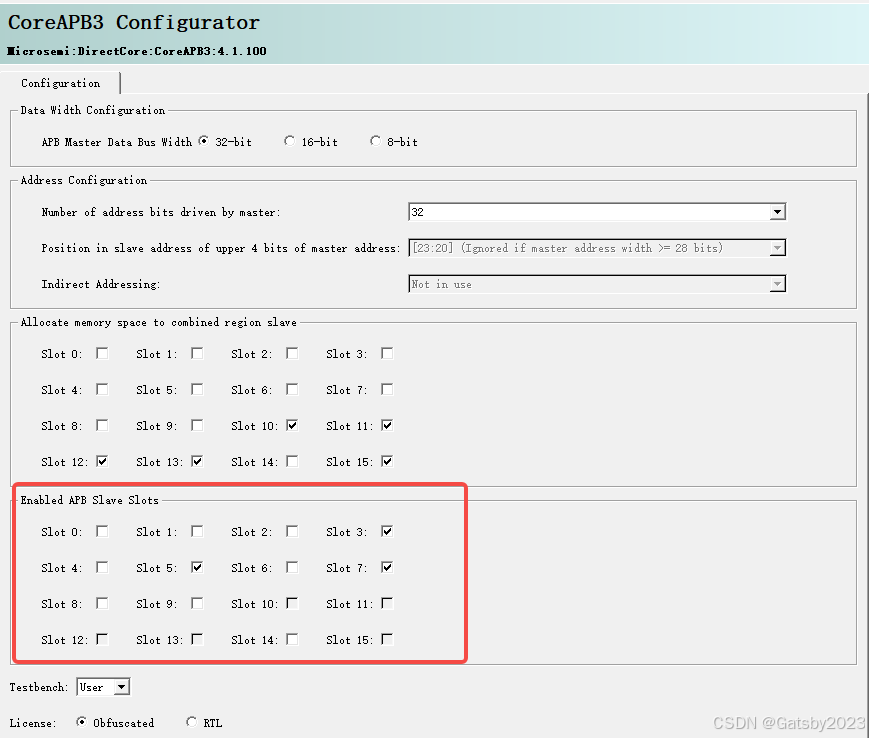The image size is (869, 738).
Task: Open the Testbench dropdown
Action: (103, 687)
